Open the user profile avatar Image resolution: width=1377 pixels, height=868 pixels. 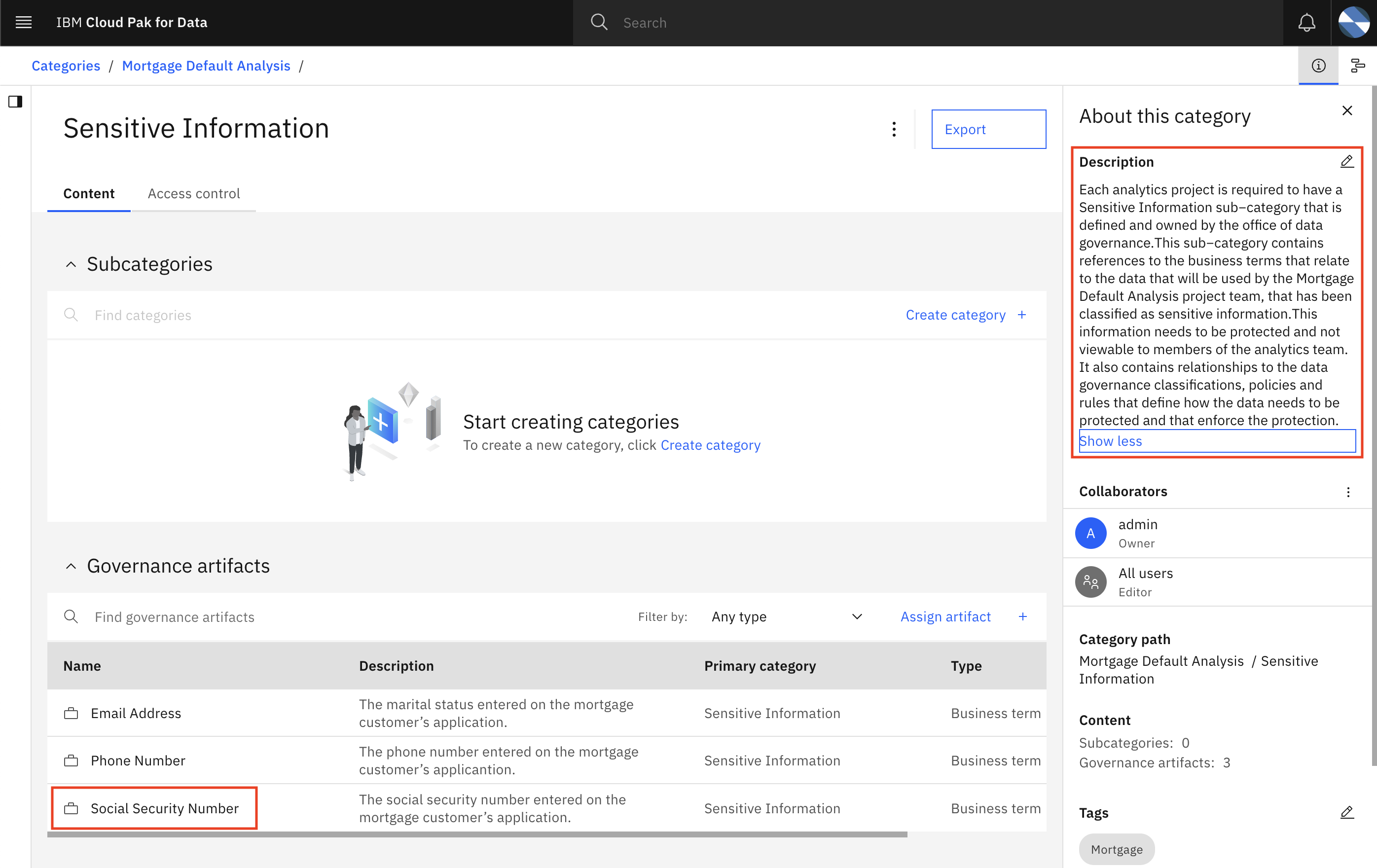click(x=1353, y=22)
